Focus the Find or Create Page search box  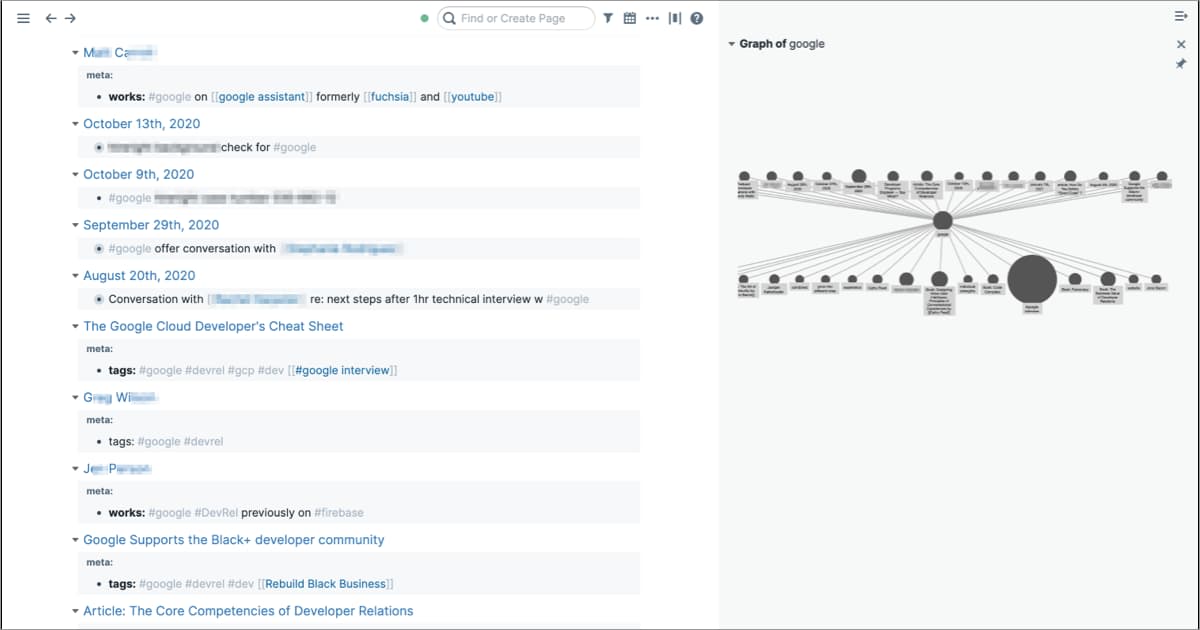[x=517, y=18]
